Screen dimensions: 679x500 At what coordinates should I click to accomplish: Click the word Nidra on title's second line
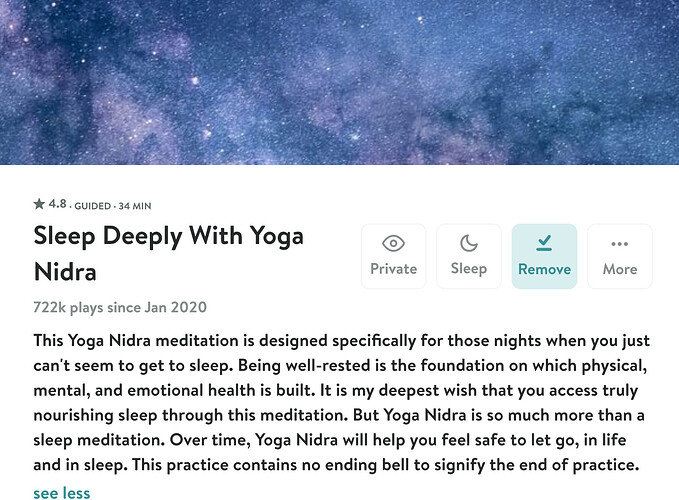click(65, 272)
